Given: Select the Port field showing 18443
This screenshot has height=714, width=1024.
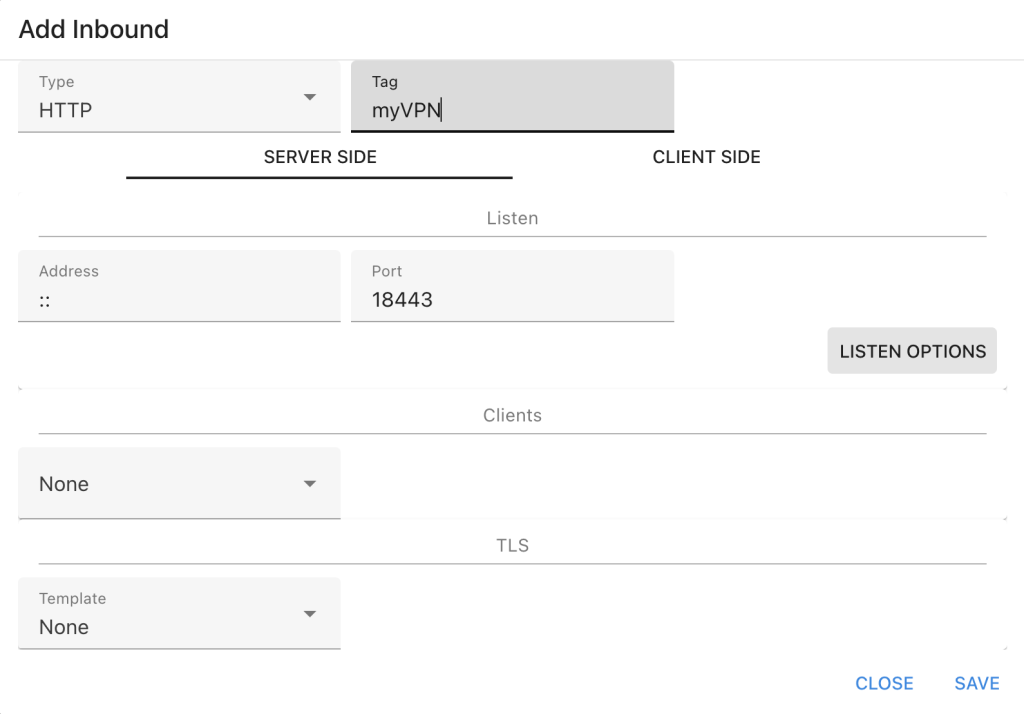Looking at the screenshot, I should click(512, 299).
